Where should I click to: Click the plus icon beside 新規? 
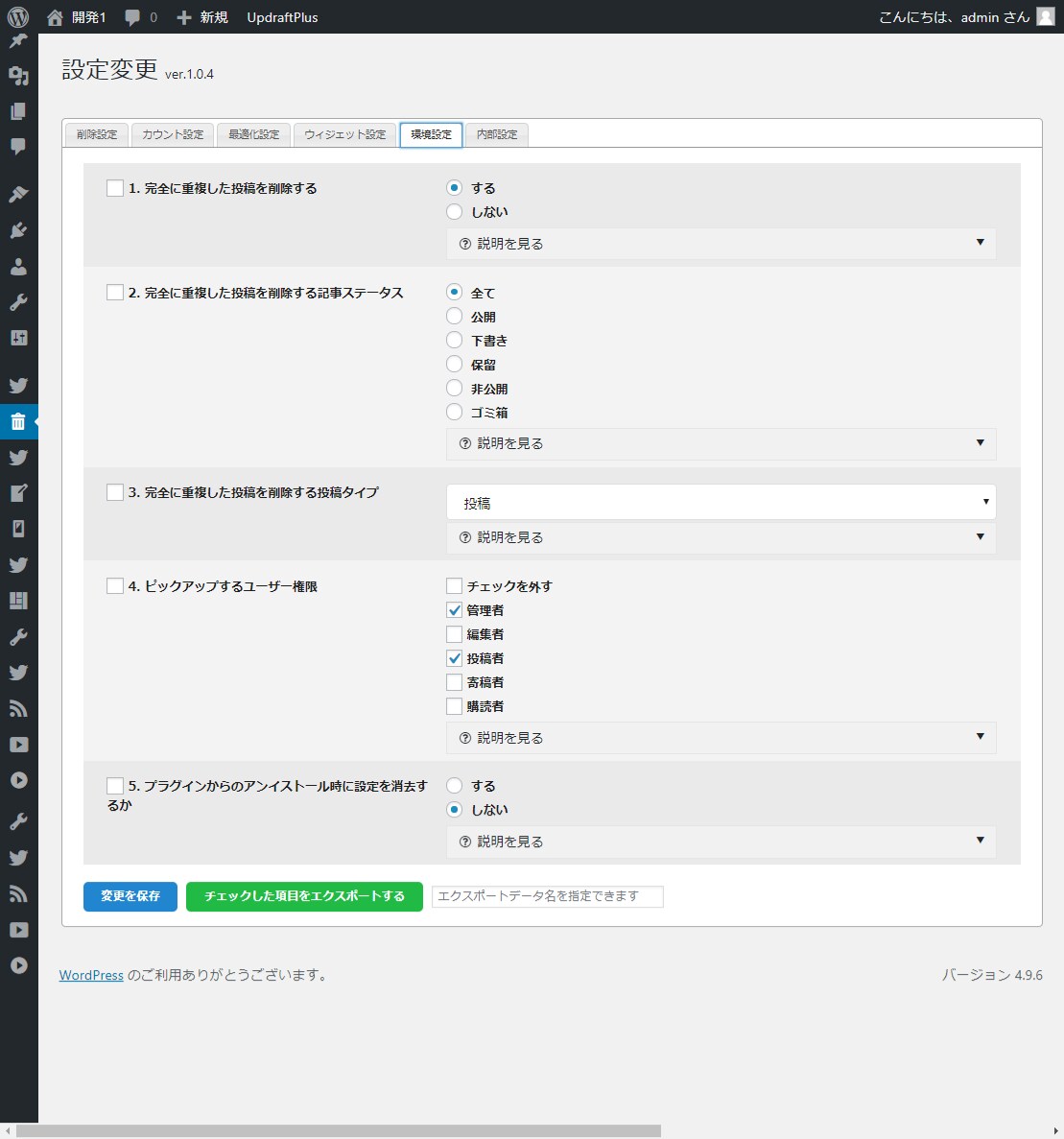184,17
